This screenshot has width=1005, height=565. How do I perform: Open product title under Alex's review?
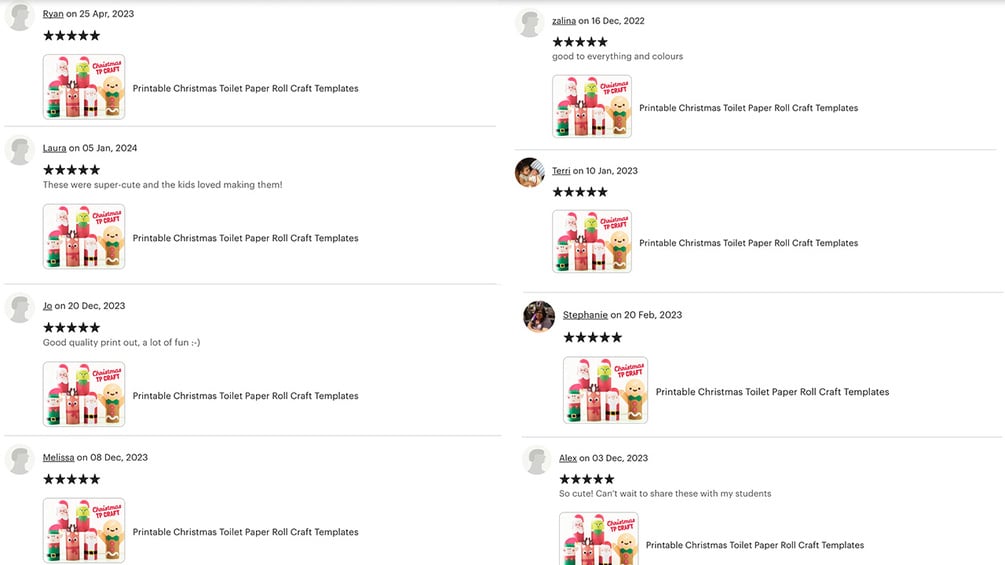[754, 545]
